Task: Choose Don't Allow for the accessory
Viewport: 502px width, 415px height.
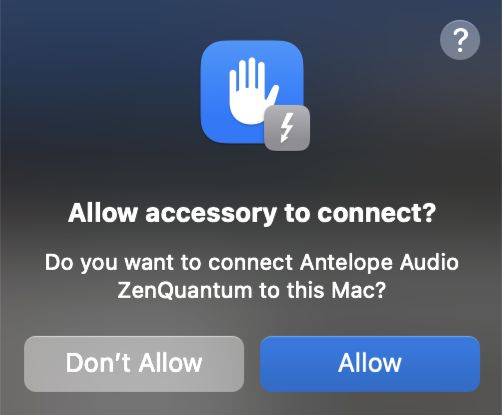Action: point(134,364)
